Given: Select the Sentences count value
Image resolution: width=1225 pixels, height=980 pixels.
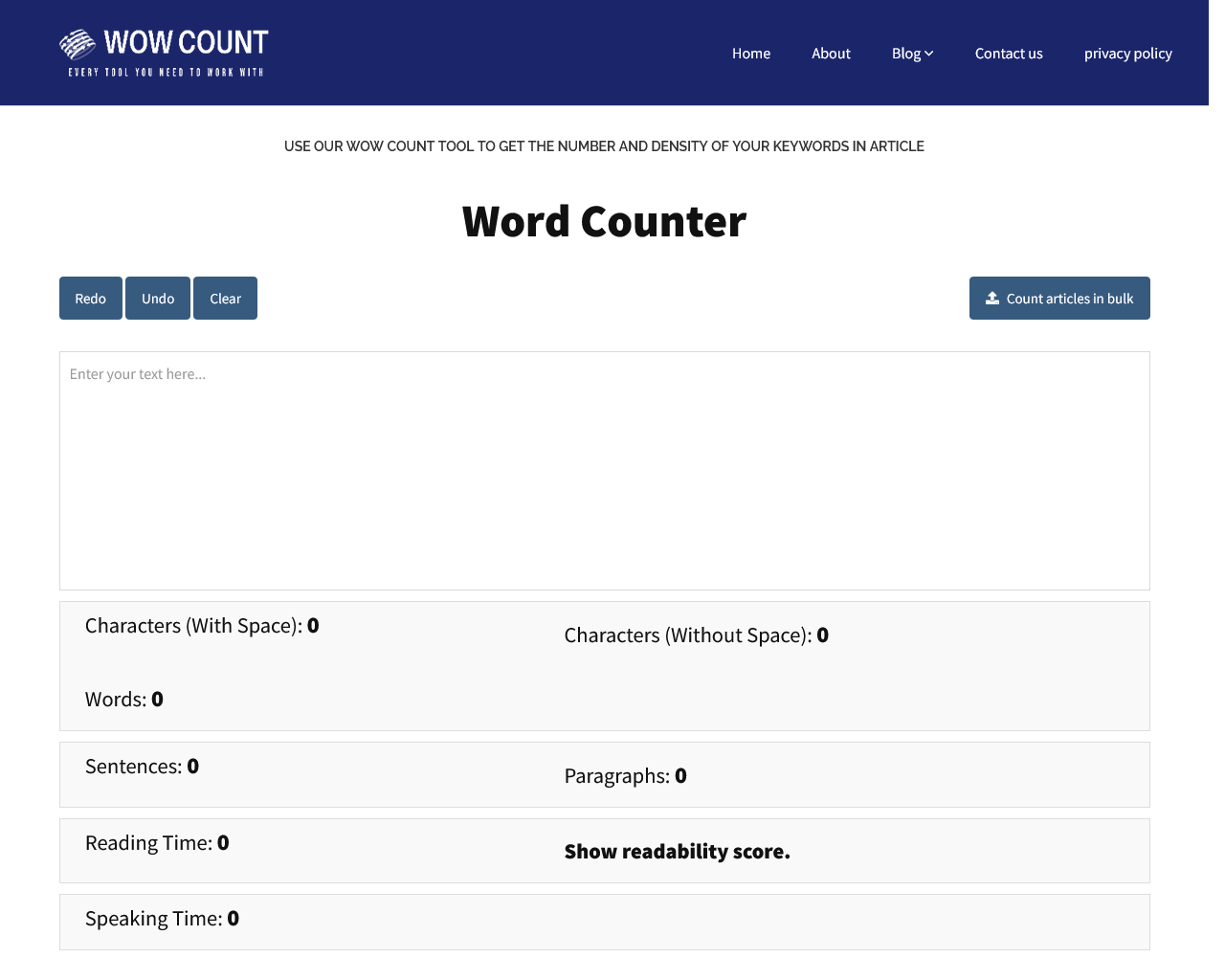Looking at the screenshot, I should point(193,767).
